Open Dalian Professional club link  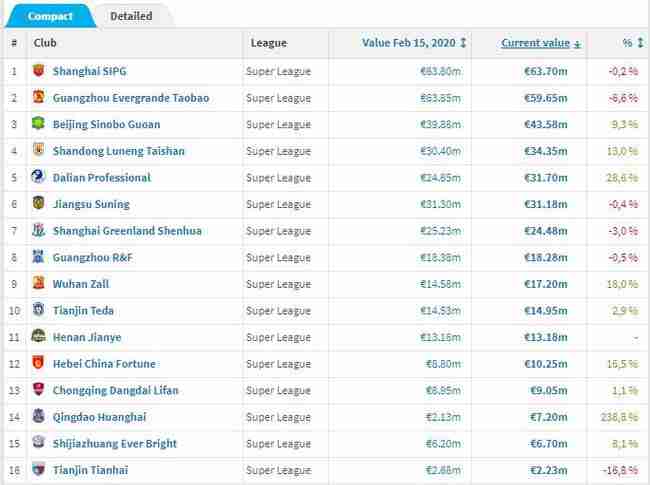102,177
